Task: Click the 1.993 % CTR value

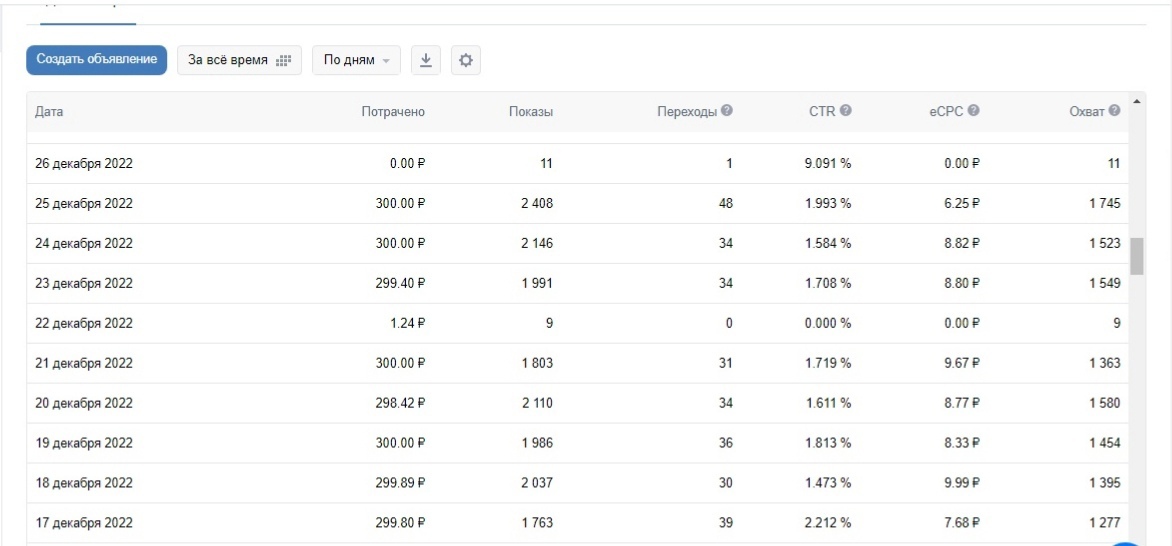Action: point(827,203)
